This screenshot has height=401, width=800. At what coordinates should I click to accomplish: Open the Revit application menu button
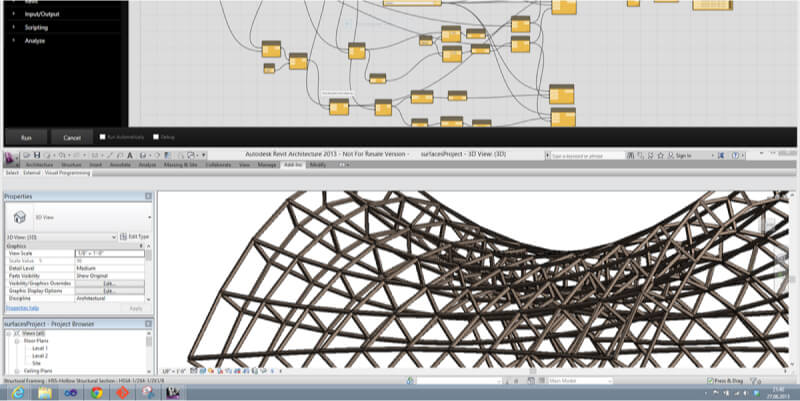click(x=11, y=159)
